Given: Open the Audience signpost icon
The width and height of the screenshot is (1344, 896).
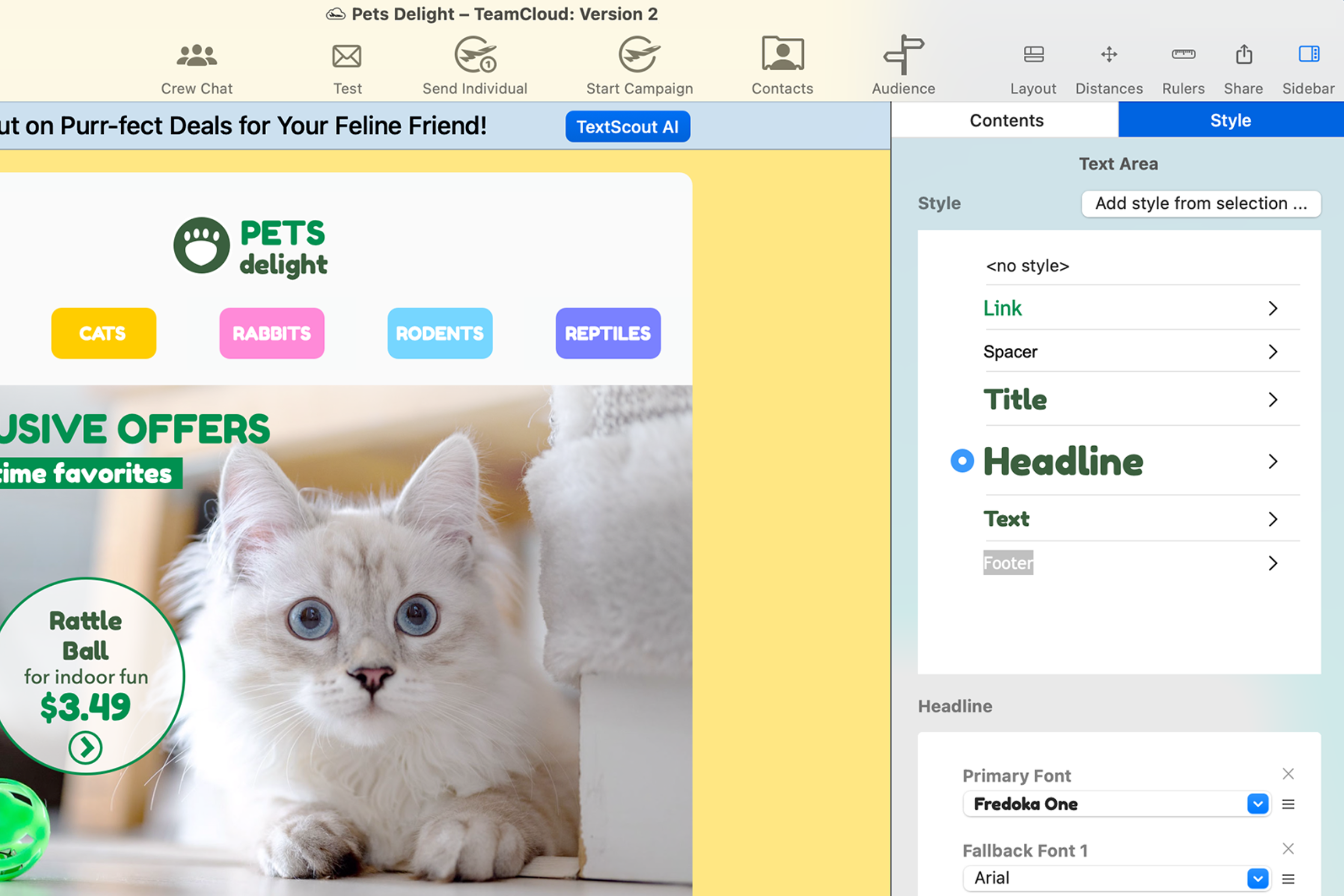Looking at the screenshot, I should point(904,55).
